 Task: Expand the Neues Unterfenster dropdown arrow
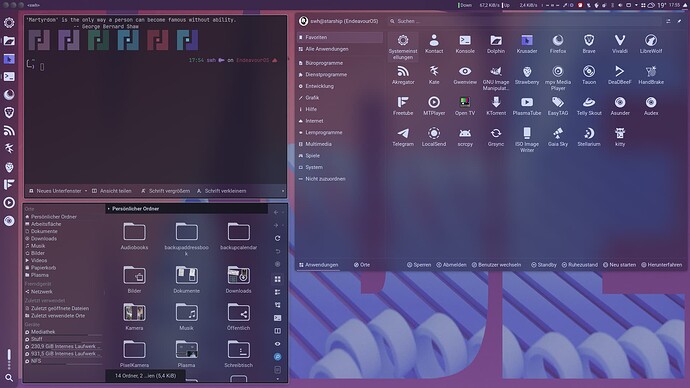(86, 191)
